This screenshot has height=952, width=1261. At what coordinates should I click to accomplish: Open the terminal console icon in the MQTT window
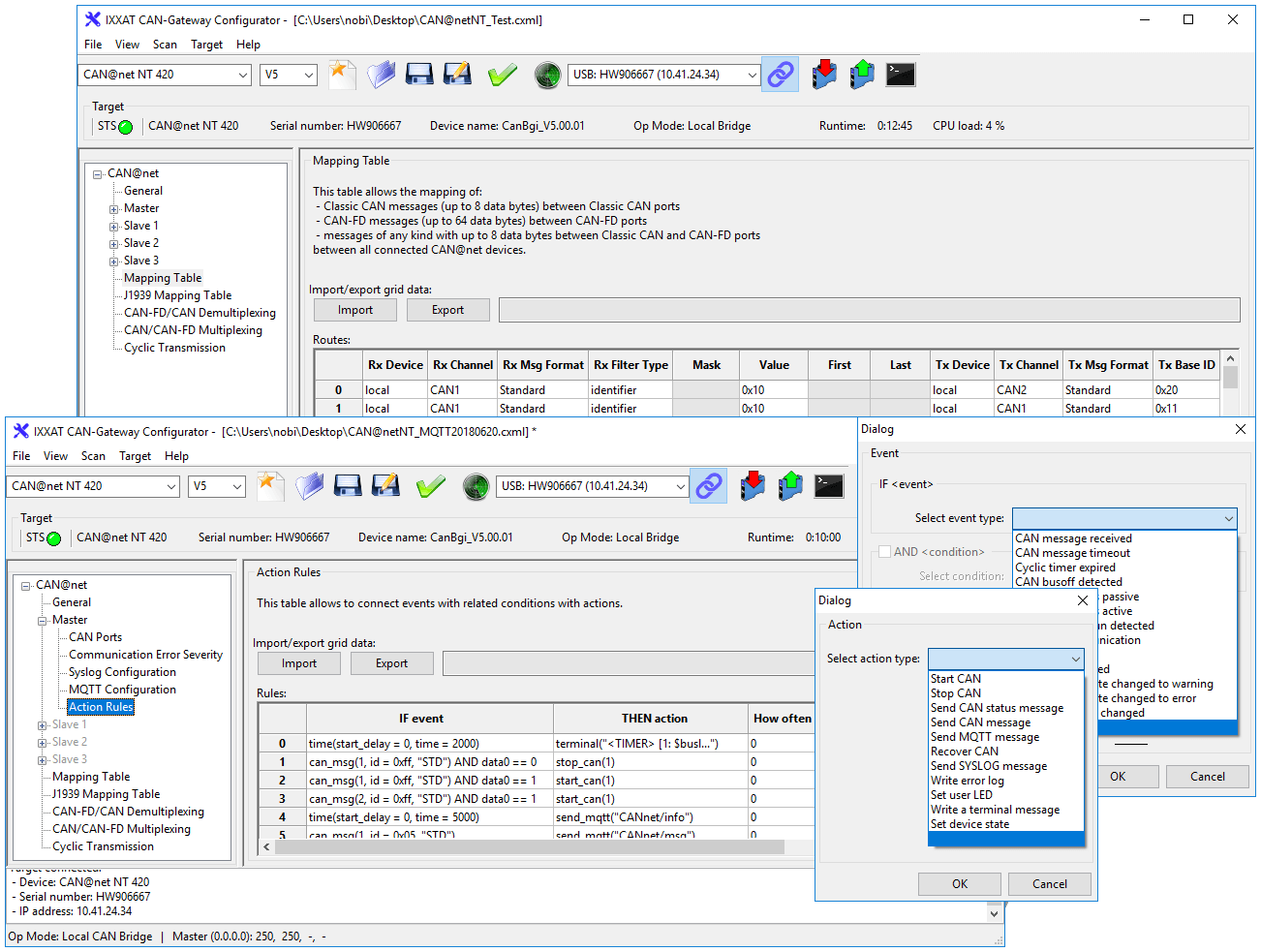pyautogui.click(x=829, y=485)
